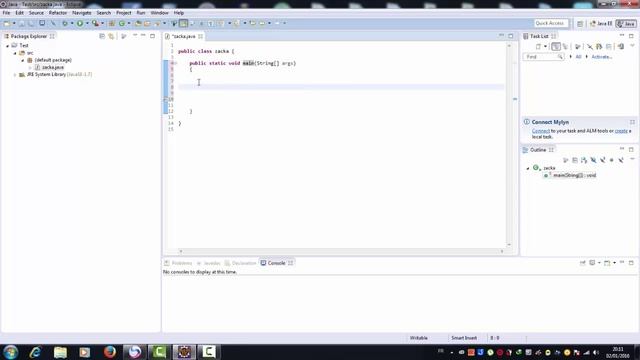
Task: Select zacka.java in Package Explorer
Action: click(53, 67)
